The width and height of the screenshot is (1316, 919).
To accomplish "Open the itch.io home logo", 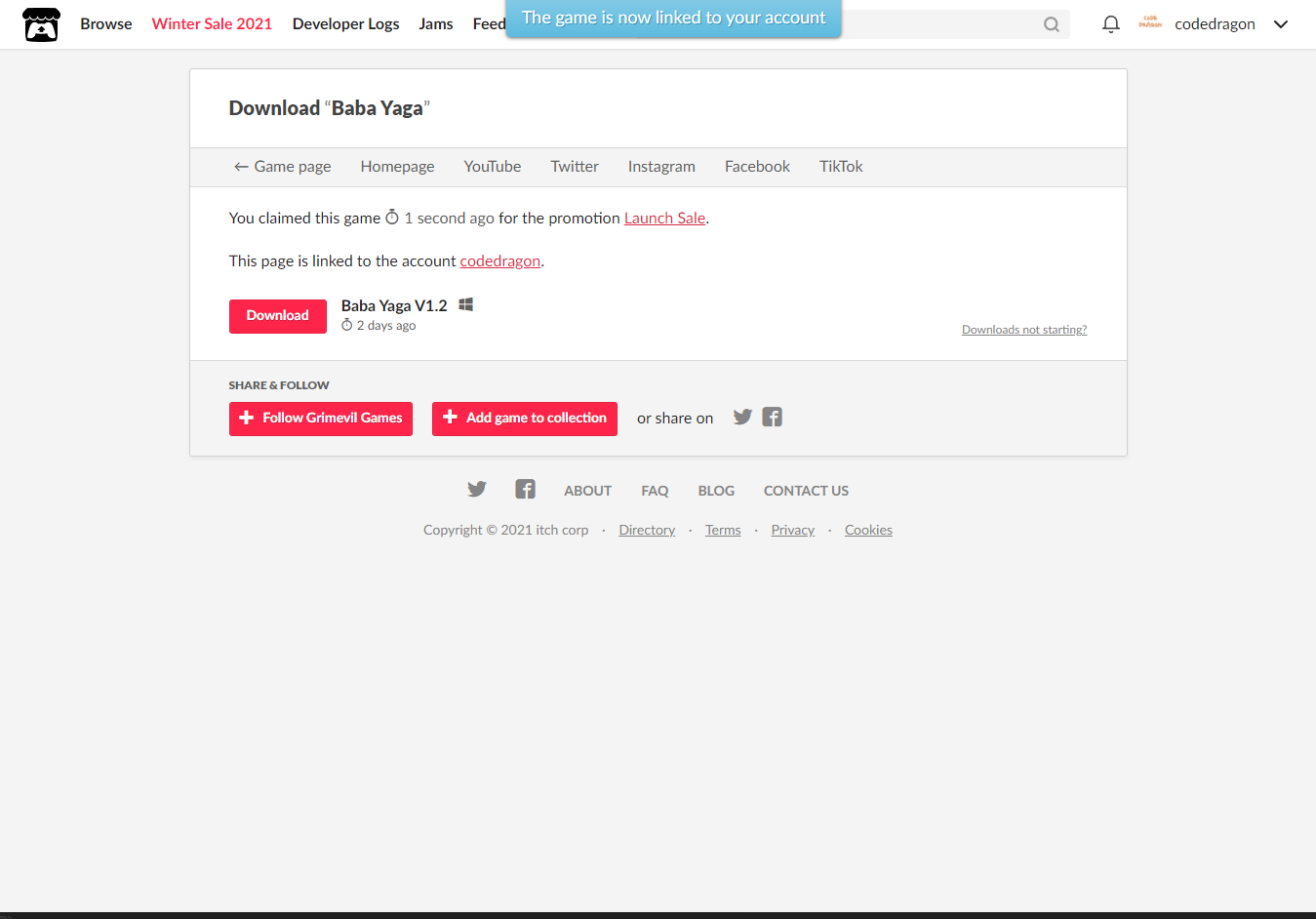I will 41,24.
